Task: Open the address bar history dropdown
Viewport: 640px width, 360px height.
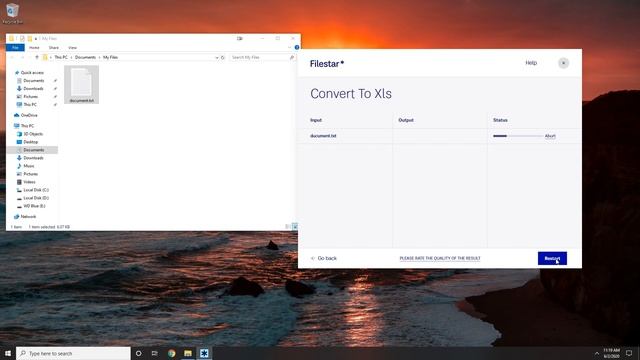Action: 217,58
